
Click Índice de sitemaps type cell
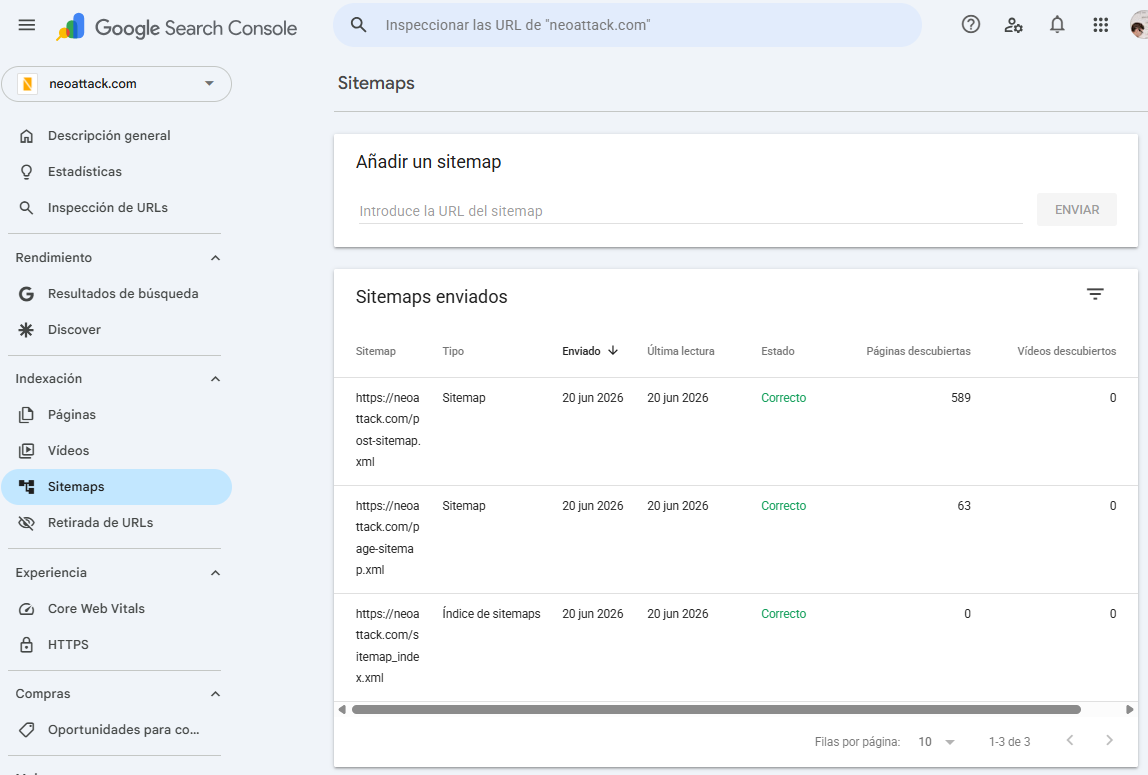(x=491, y=614)
